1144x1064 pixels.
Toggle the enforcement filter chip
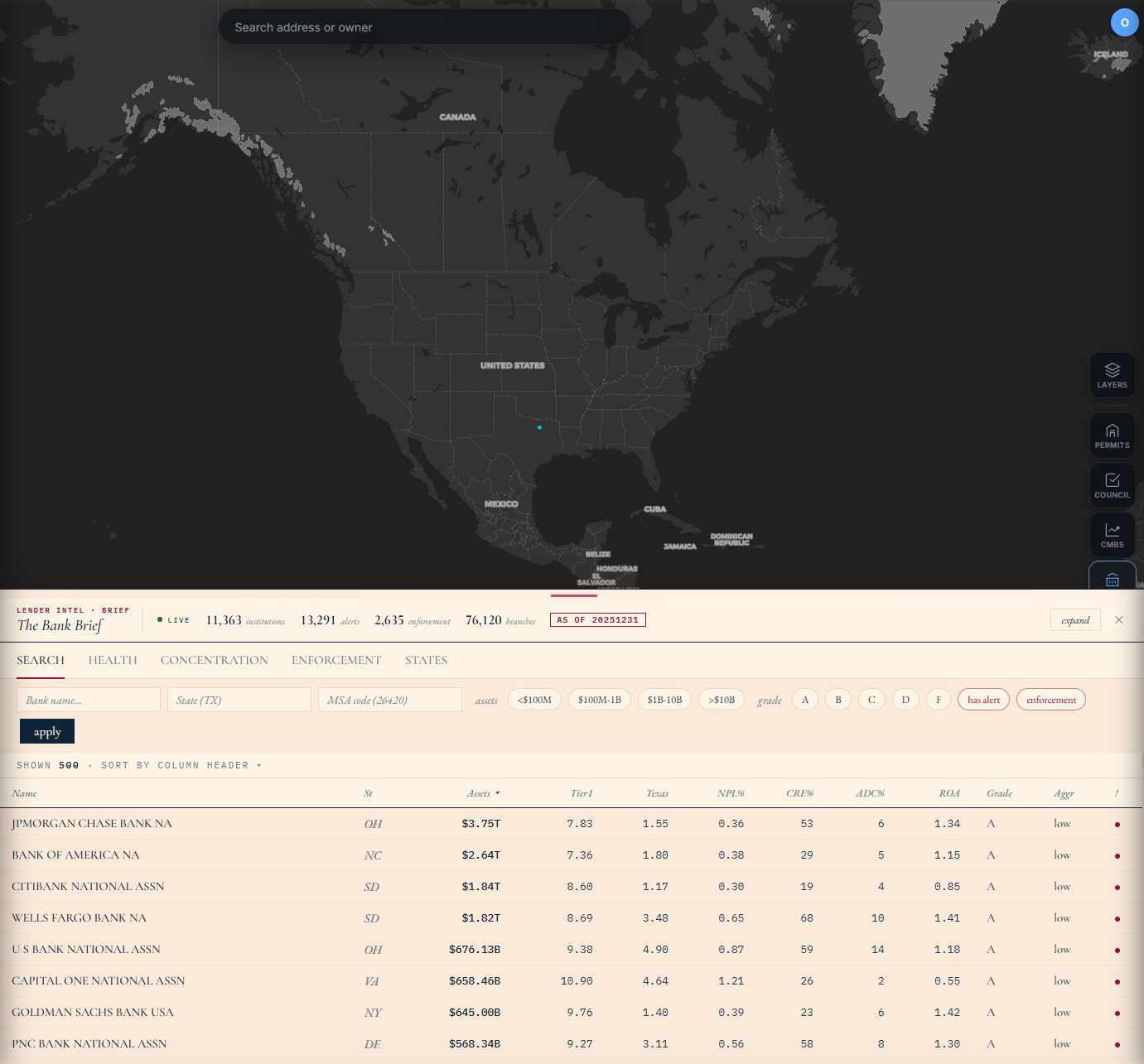click(x=1051, y=700)
